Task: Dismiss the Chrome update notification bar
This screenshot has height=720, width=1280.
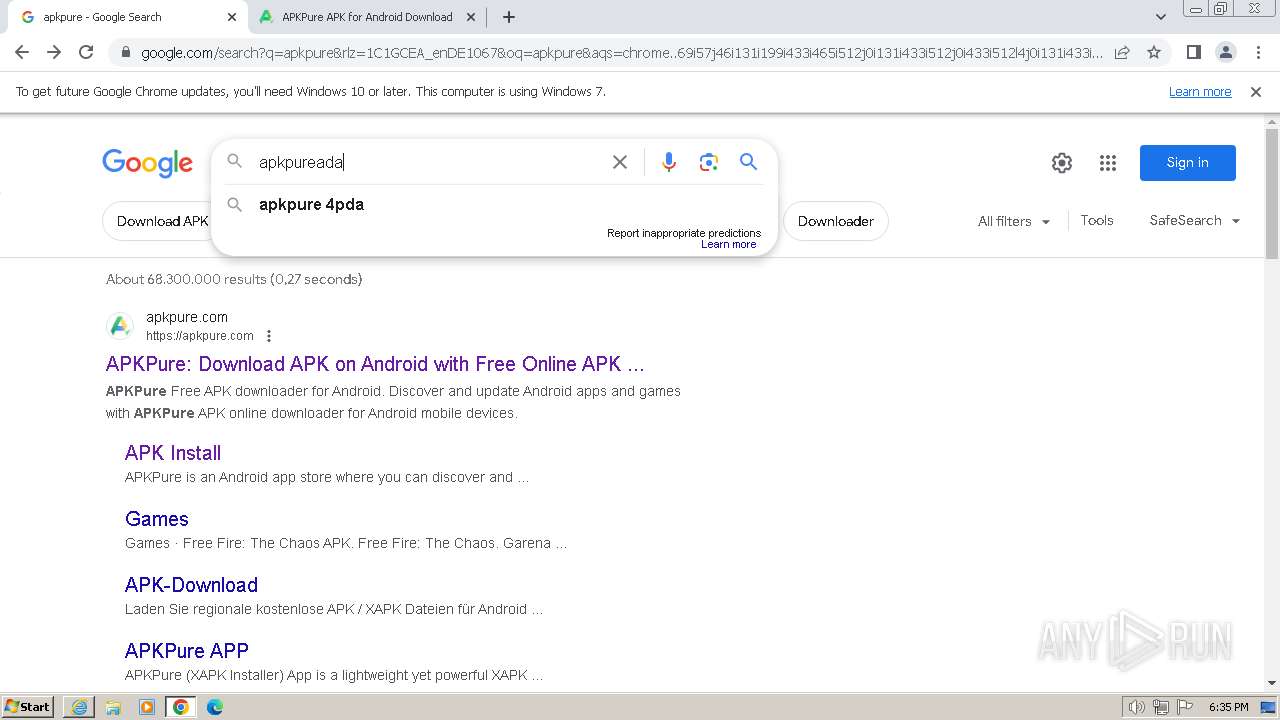Action: point(1256,91)
